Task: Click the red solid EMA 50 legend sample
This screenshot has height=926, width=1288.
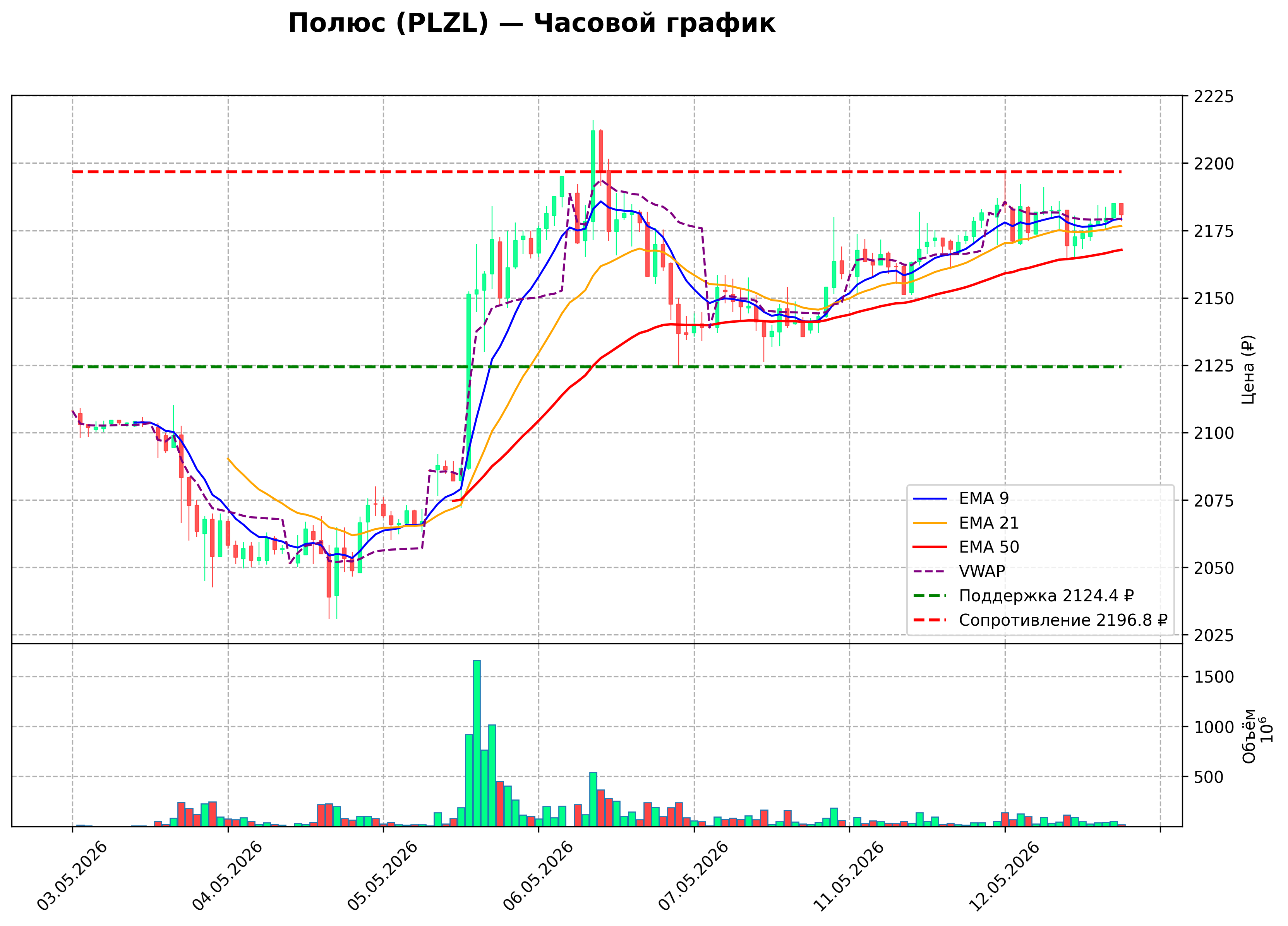Action: click(x=930, y=547)
